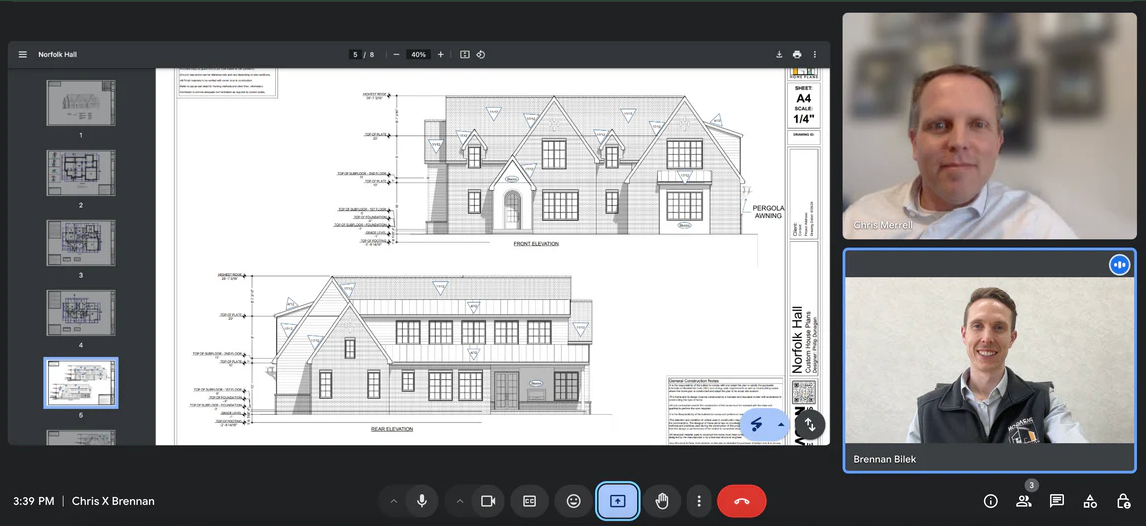Open the meeting details info icon
The image size is (1146, 526).
tap(990, 501)
